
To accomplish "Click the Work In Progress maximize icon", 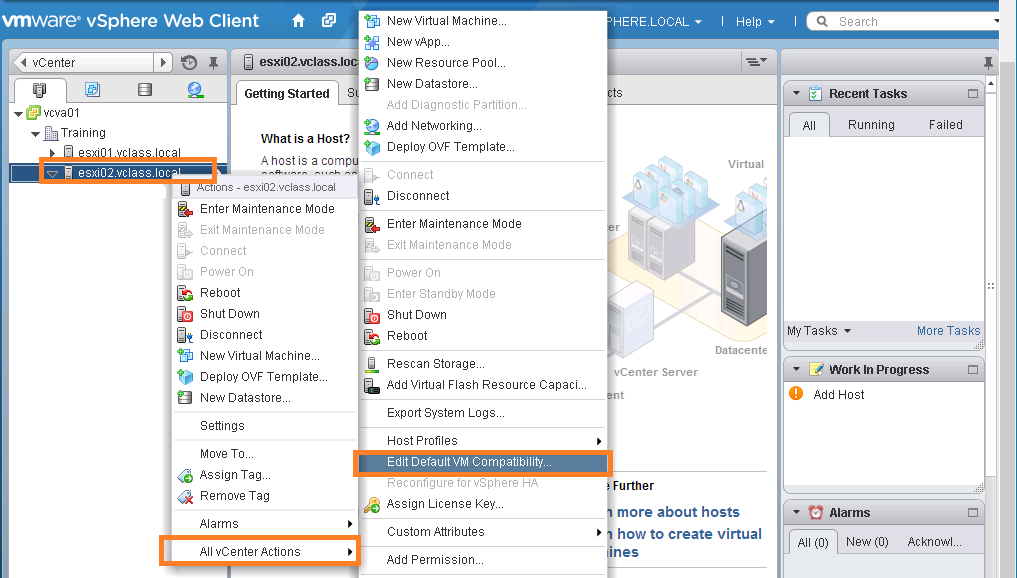I will 973,370.
